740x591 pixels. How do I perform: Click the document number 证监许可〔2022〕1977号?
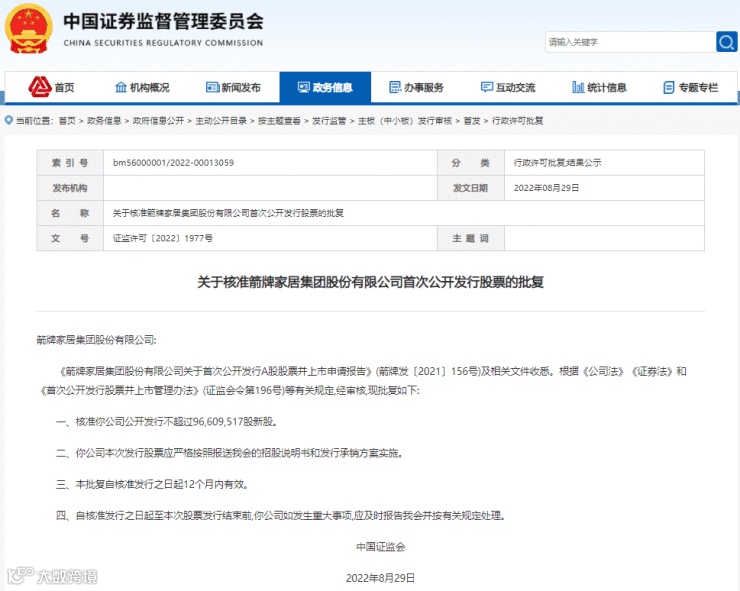[162, 238]
